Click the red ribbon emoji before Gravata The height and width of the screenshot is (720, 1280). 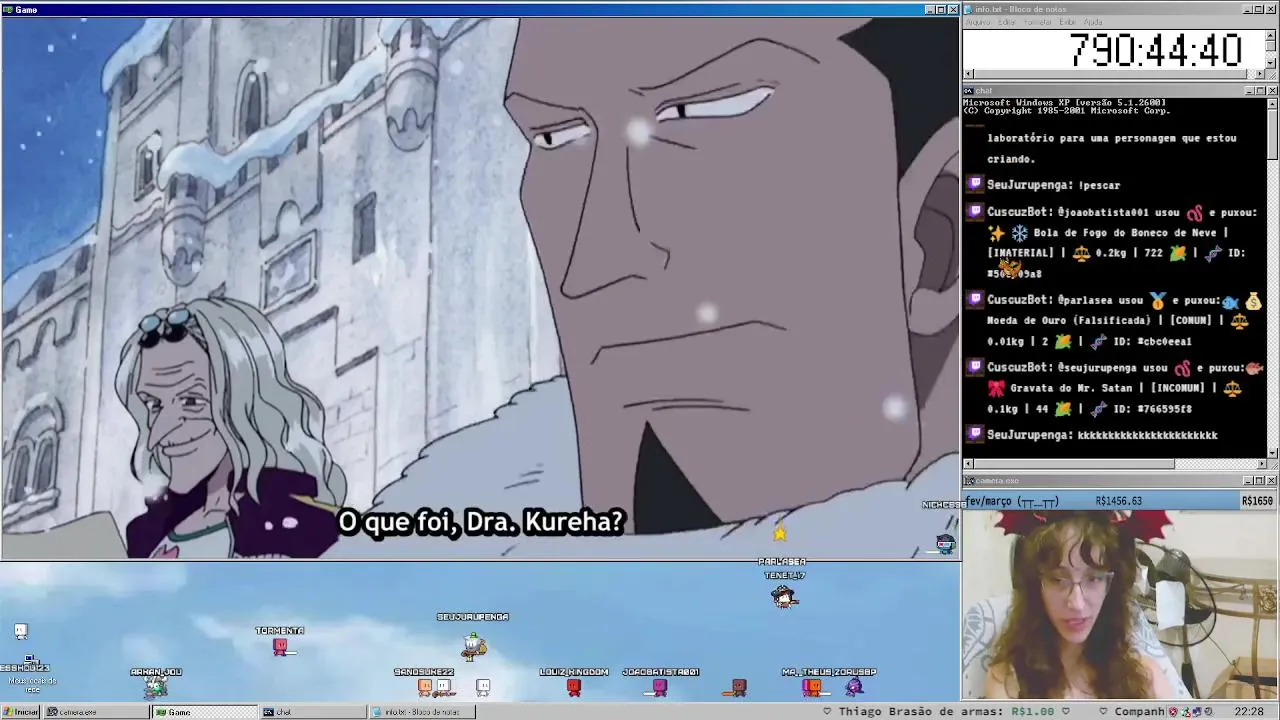996,388
